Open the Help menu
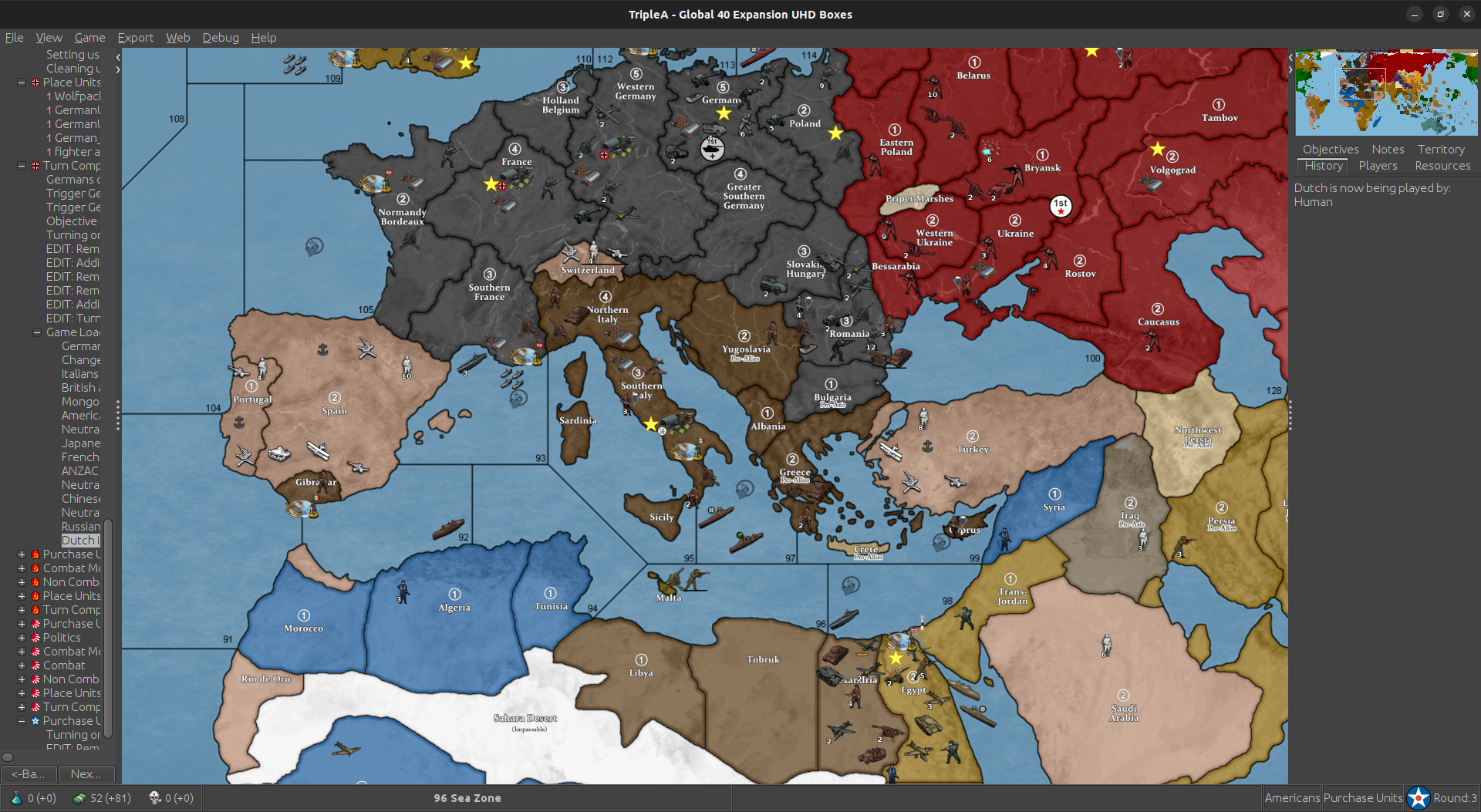The image size is (1481, 812). (x=263, y=37)
